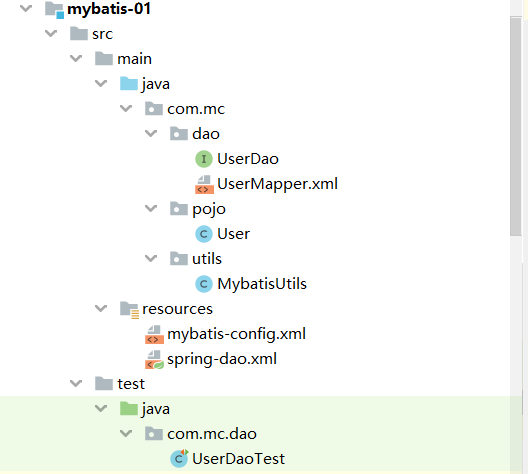Collapse the src folder chevron
Image resolution: width=528 pixels, height=474 pixels.
[x=51, y=33]
